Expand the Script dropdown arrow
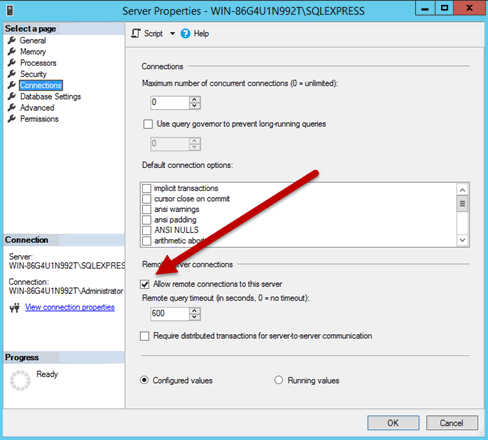The image size is (488, 440). coord(172,34)
